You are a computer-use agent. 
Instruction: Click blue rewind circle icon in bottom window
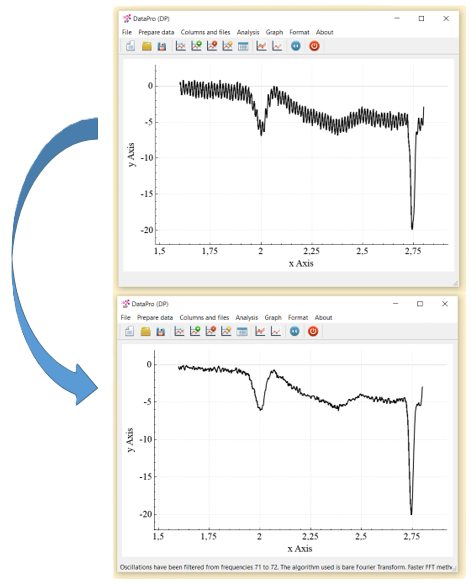click(295, 331)
